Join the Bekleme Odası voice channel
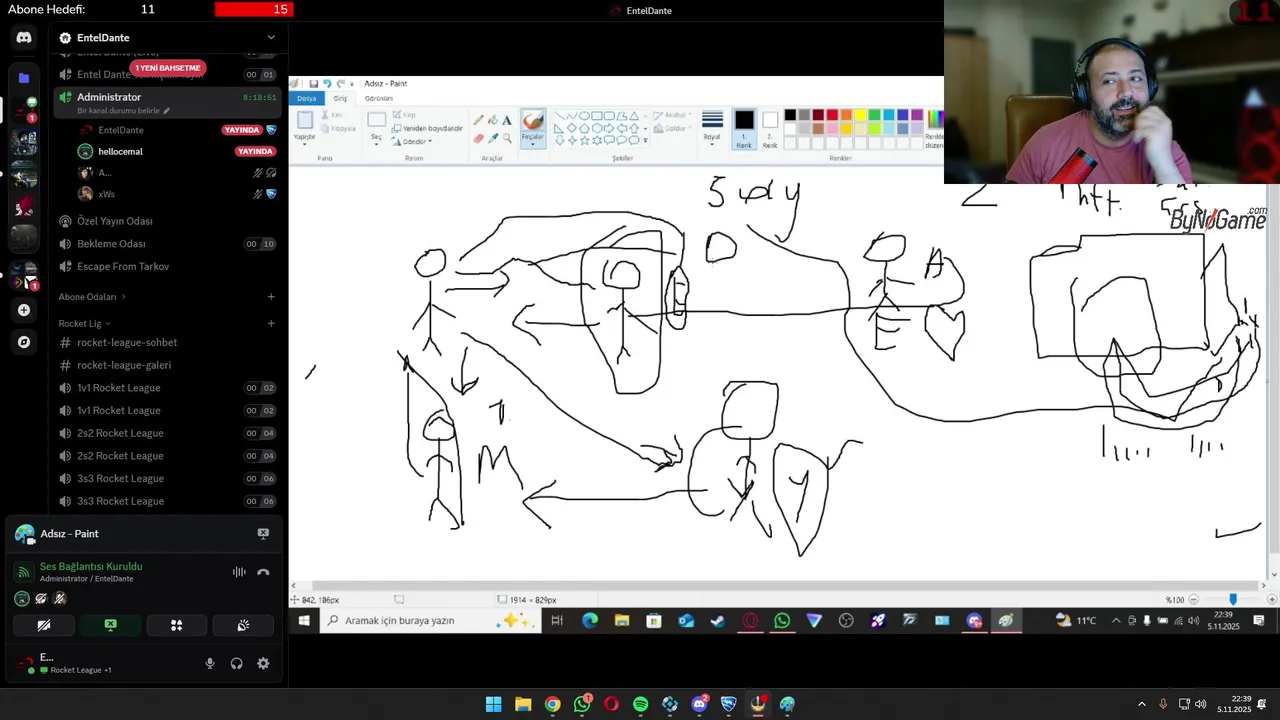The image size is (1280, 720). (x=168, y=244)
